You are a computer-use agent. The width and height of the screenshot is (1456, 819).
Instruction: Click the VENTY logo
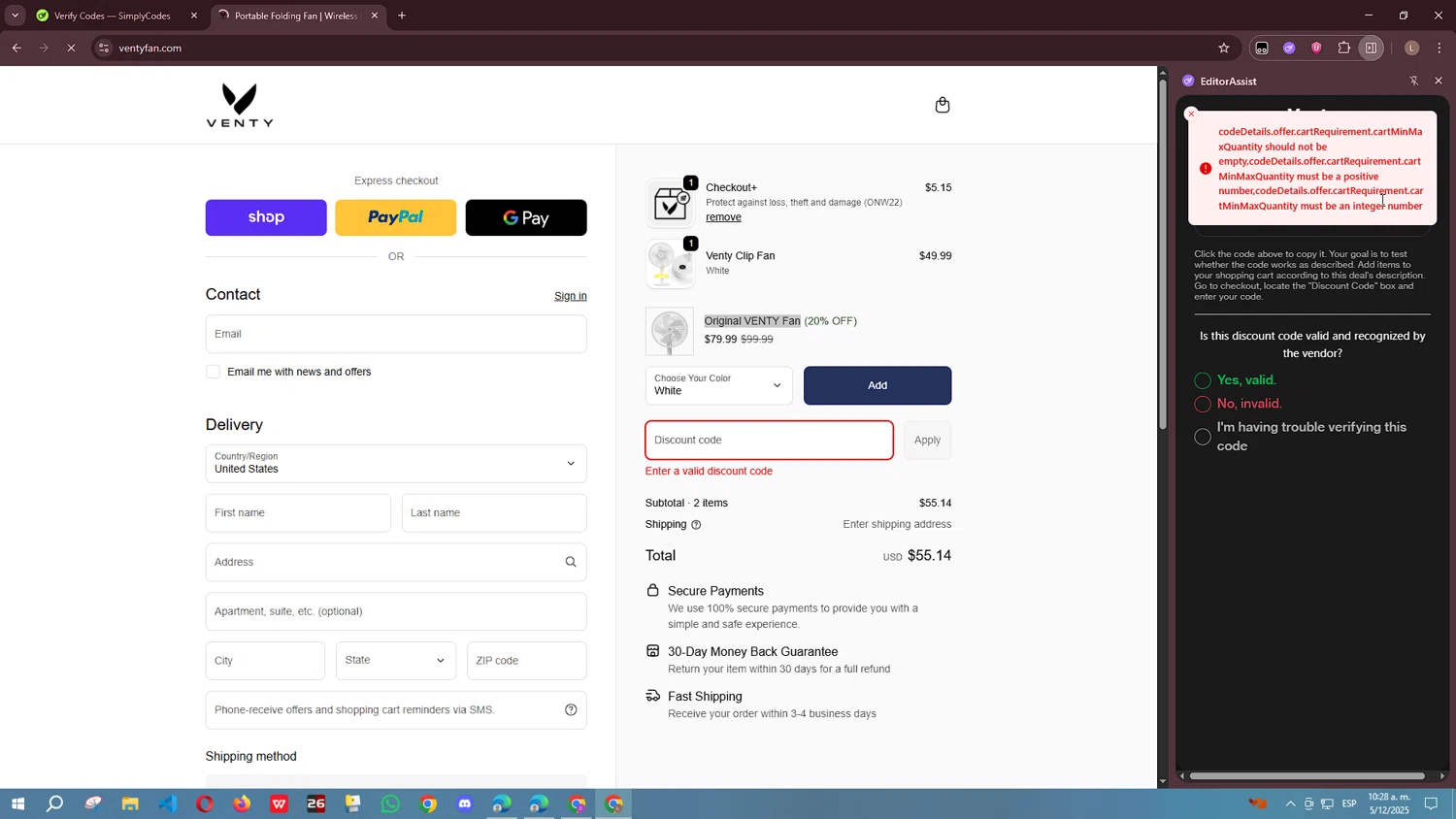click(x=240, y=105)
